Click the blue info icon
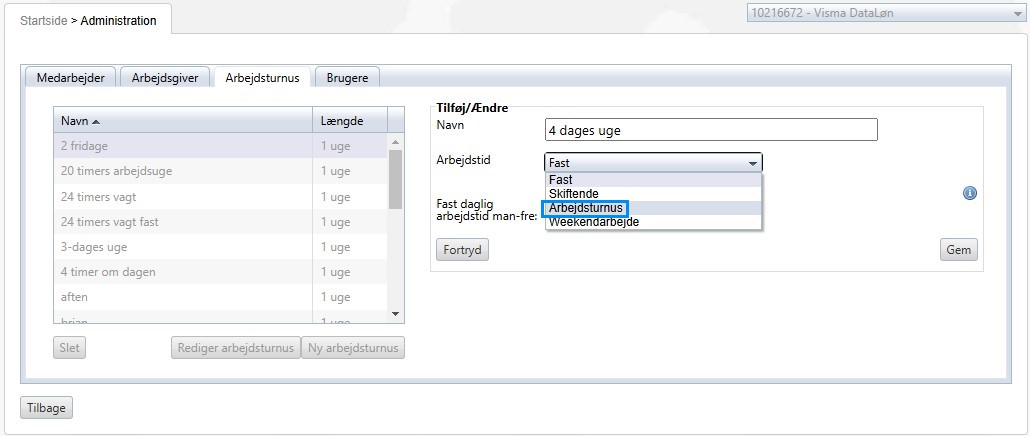1030x436 pixels. pyautogui.click(x=969, y=194)
